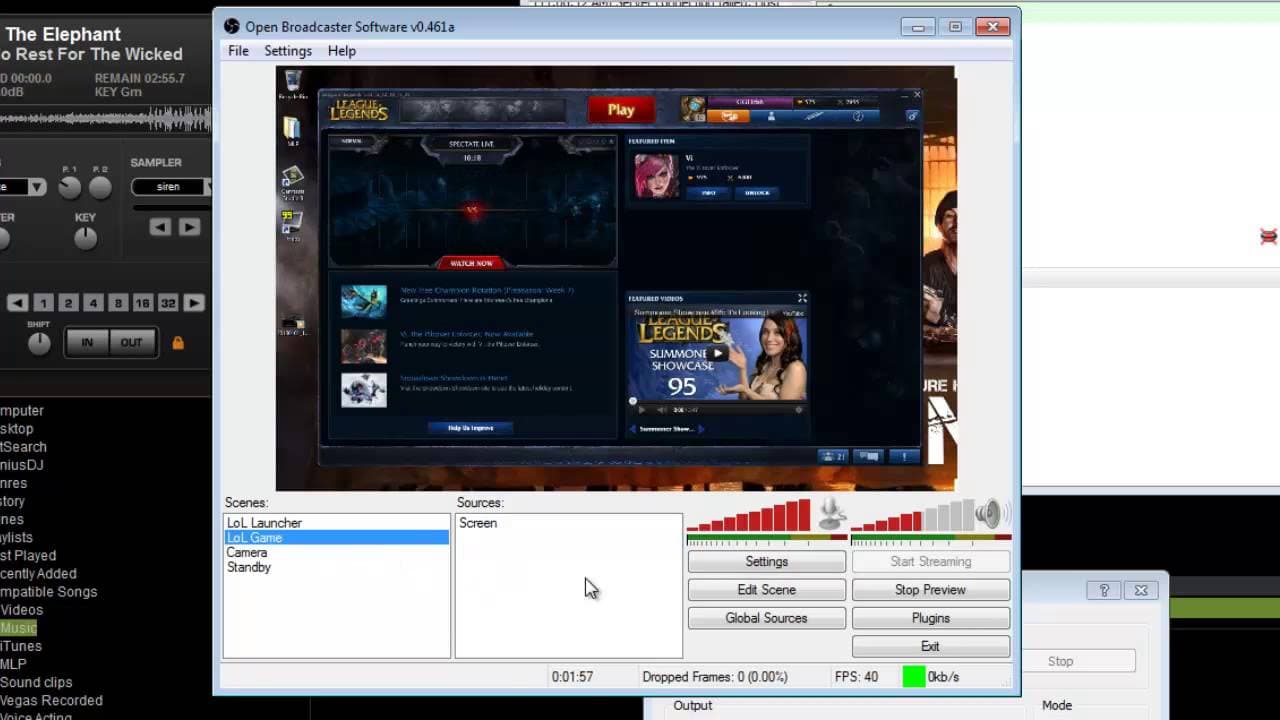Screen dimensions: 1280x720
Task: Select the LoL Launcher scene
Action: pyautogui.click(x=264, y=523)
